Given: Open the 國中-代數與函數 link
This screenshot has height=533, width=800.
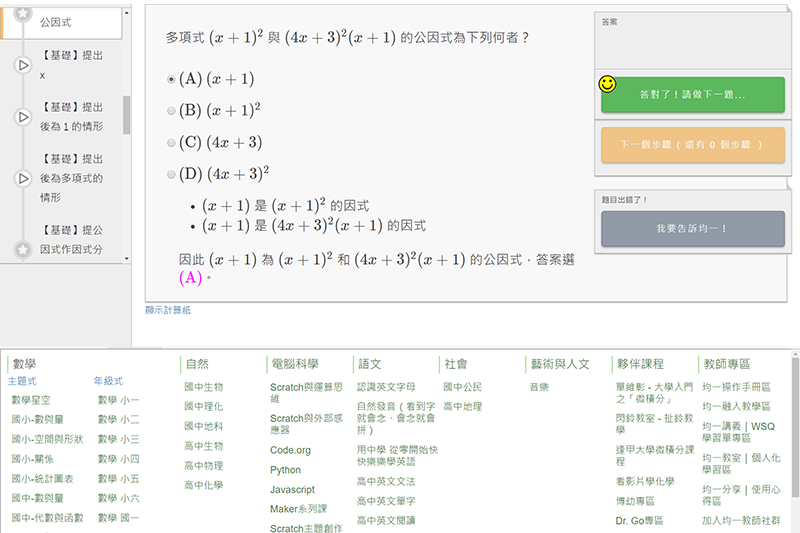Looking at the screenshot, I should click(47, 518).
